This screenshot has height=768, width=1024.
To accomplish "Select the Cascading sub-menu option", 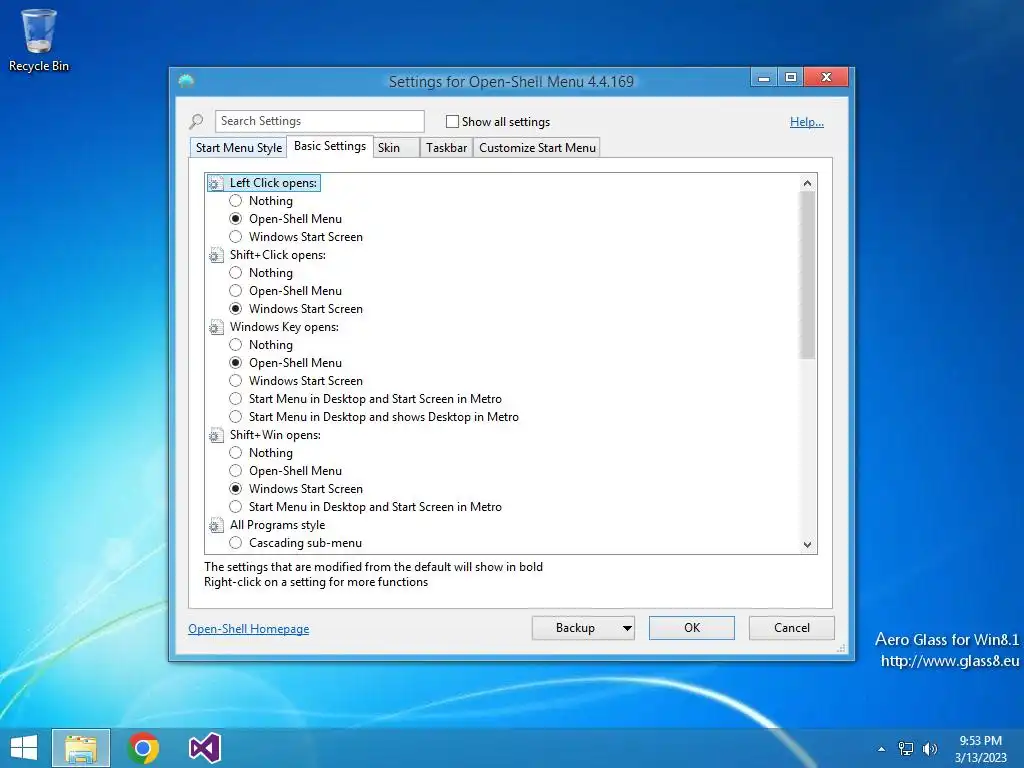I will tap(236, 543).
